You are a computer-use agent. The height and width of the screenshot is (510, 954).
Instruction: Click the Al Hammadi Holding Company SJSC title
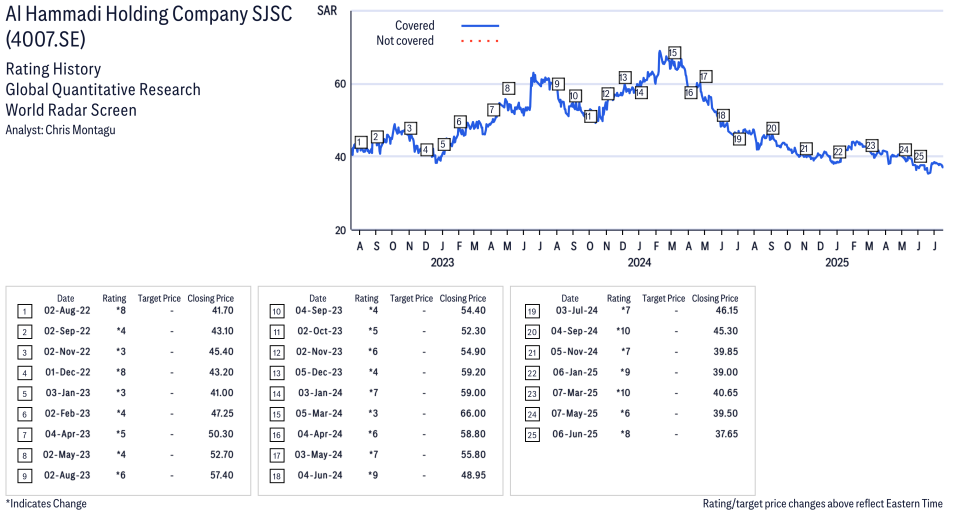(149, 14)
